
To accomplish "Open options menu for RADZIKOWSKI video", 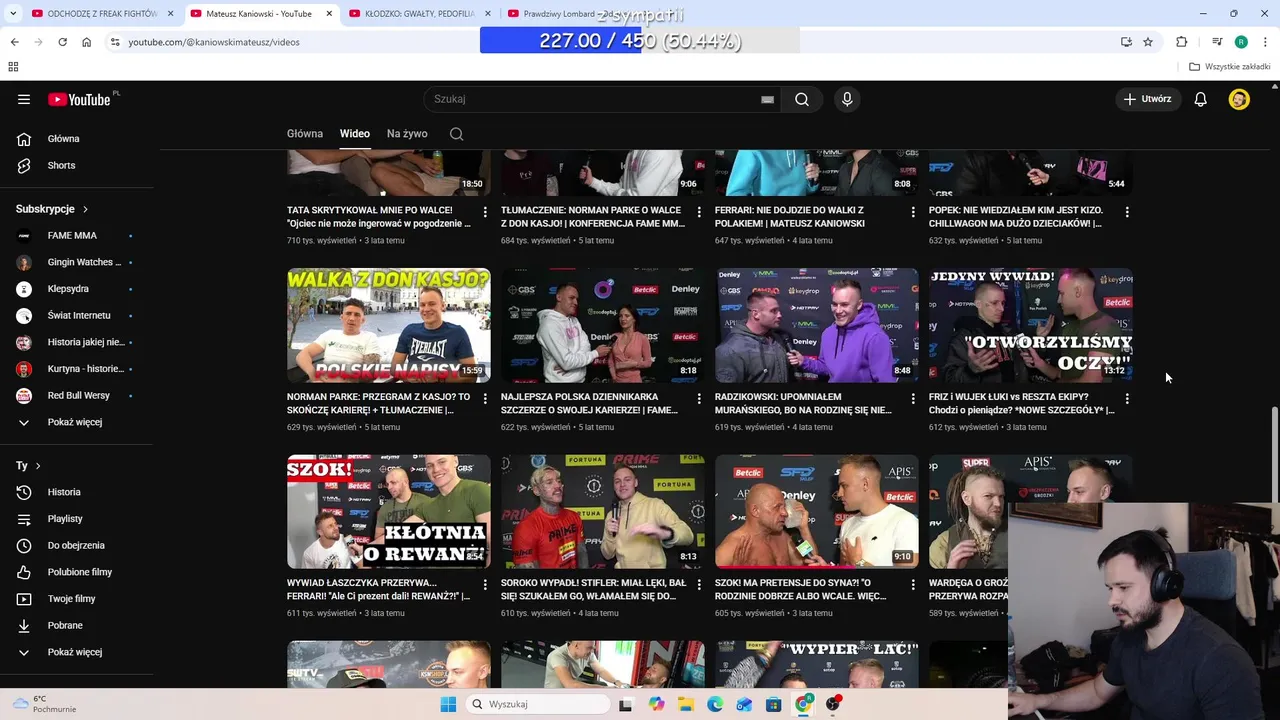I will click(913, 398).
